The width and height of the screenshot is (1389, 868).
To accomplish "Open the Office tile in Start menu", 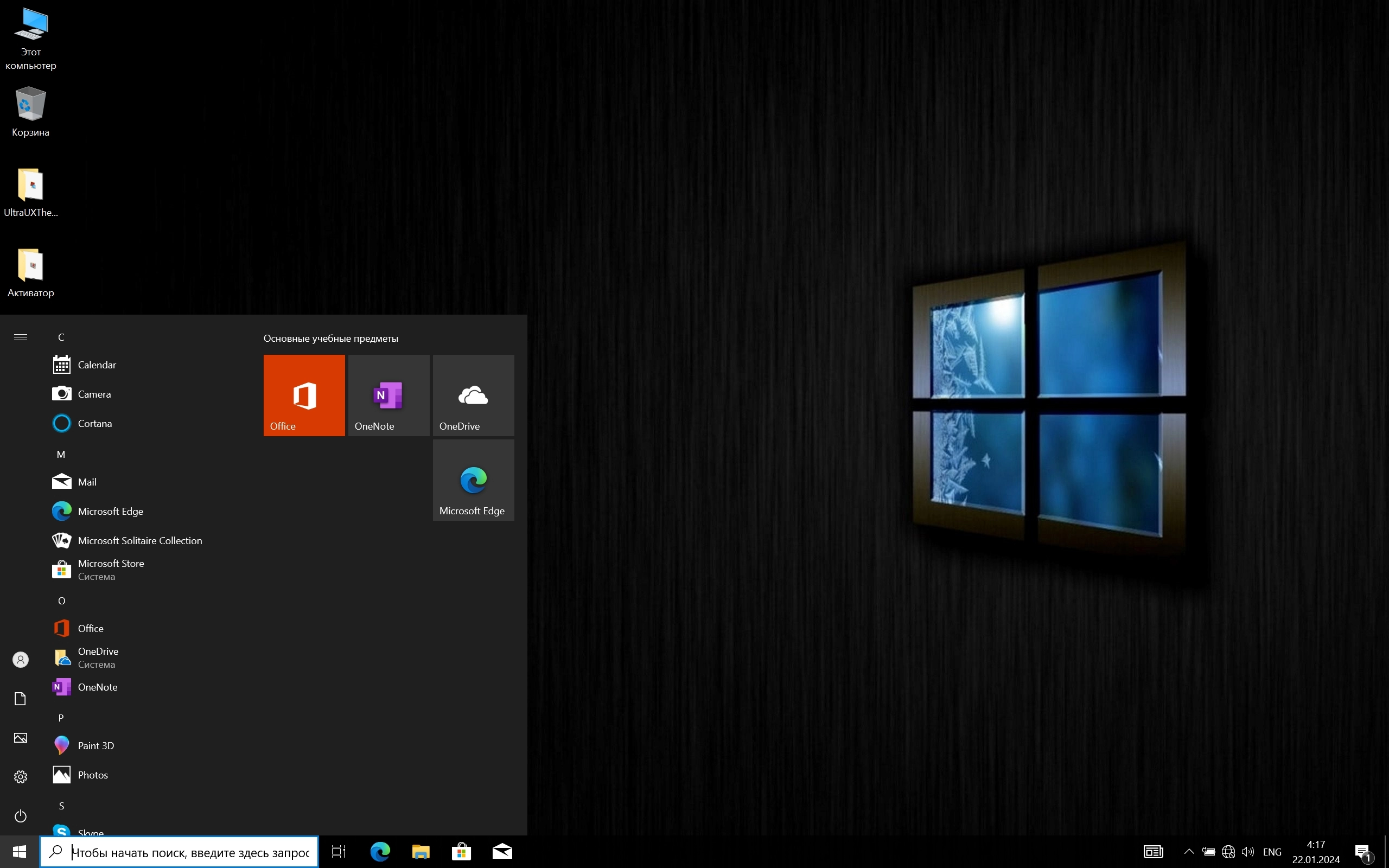I will coord(304,395).
